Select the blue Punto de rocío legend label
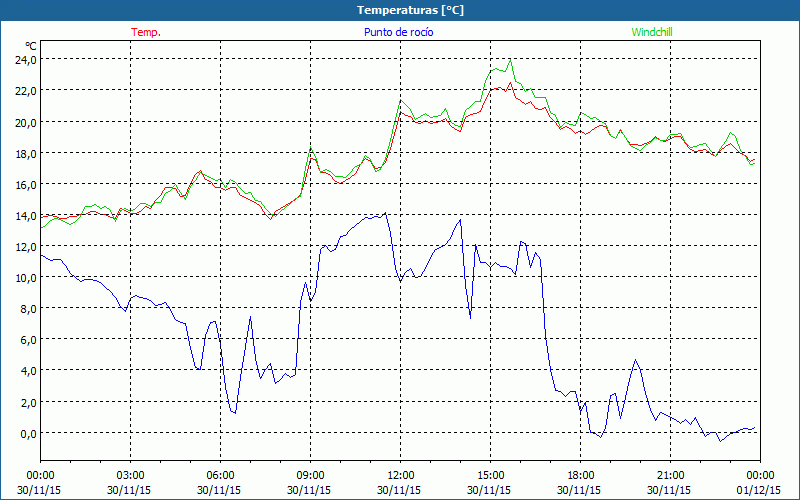 pos(398,32)
